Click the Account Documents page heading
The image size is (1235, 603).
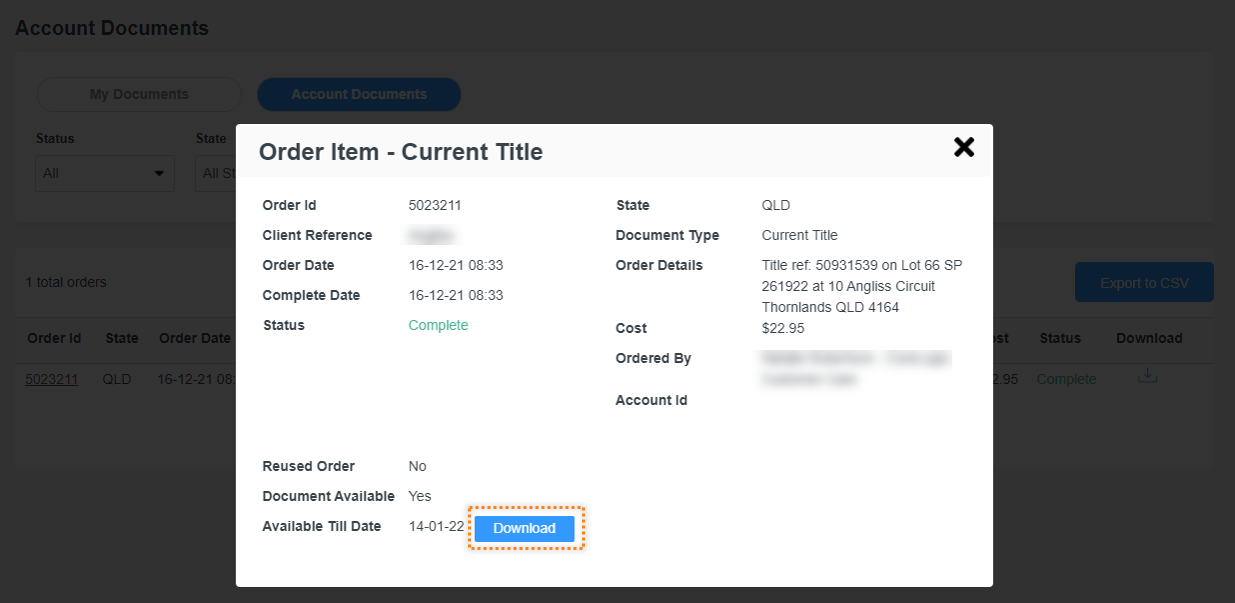coord(112,28)
